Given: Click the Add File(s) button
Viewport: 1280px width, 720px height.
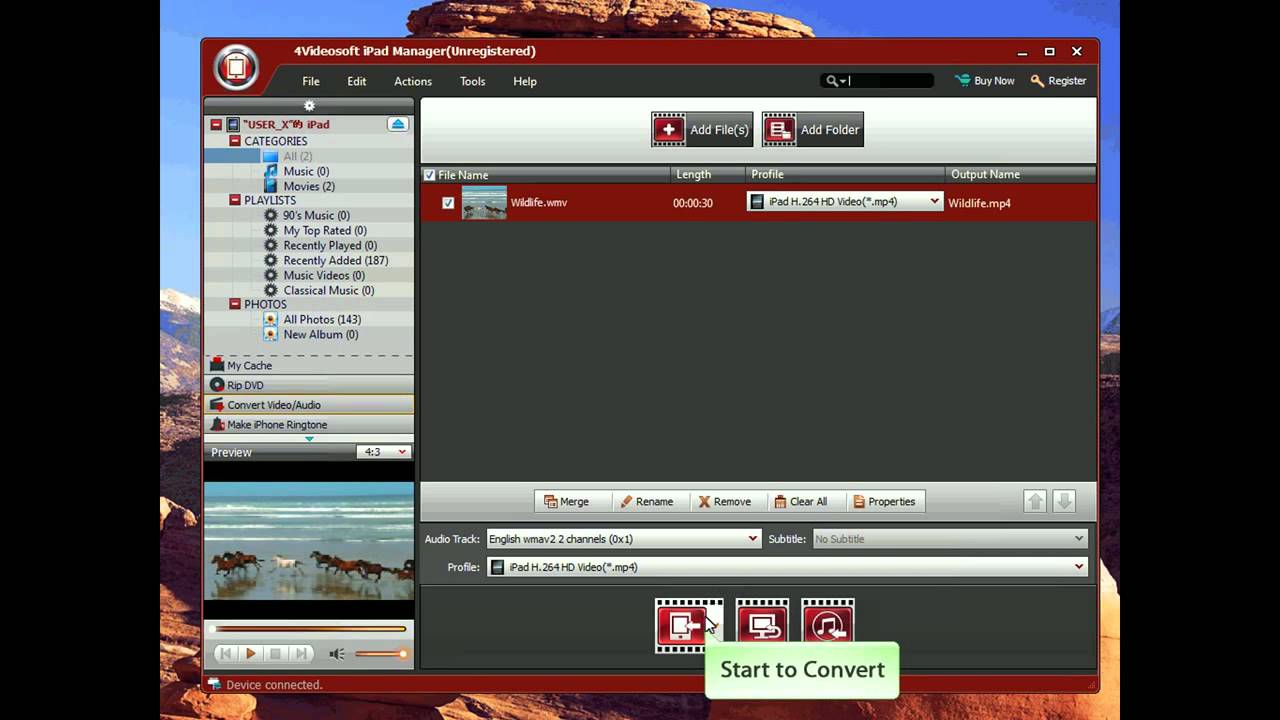Looking at the screenshot, I should pos(702,129).
